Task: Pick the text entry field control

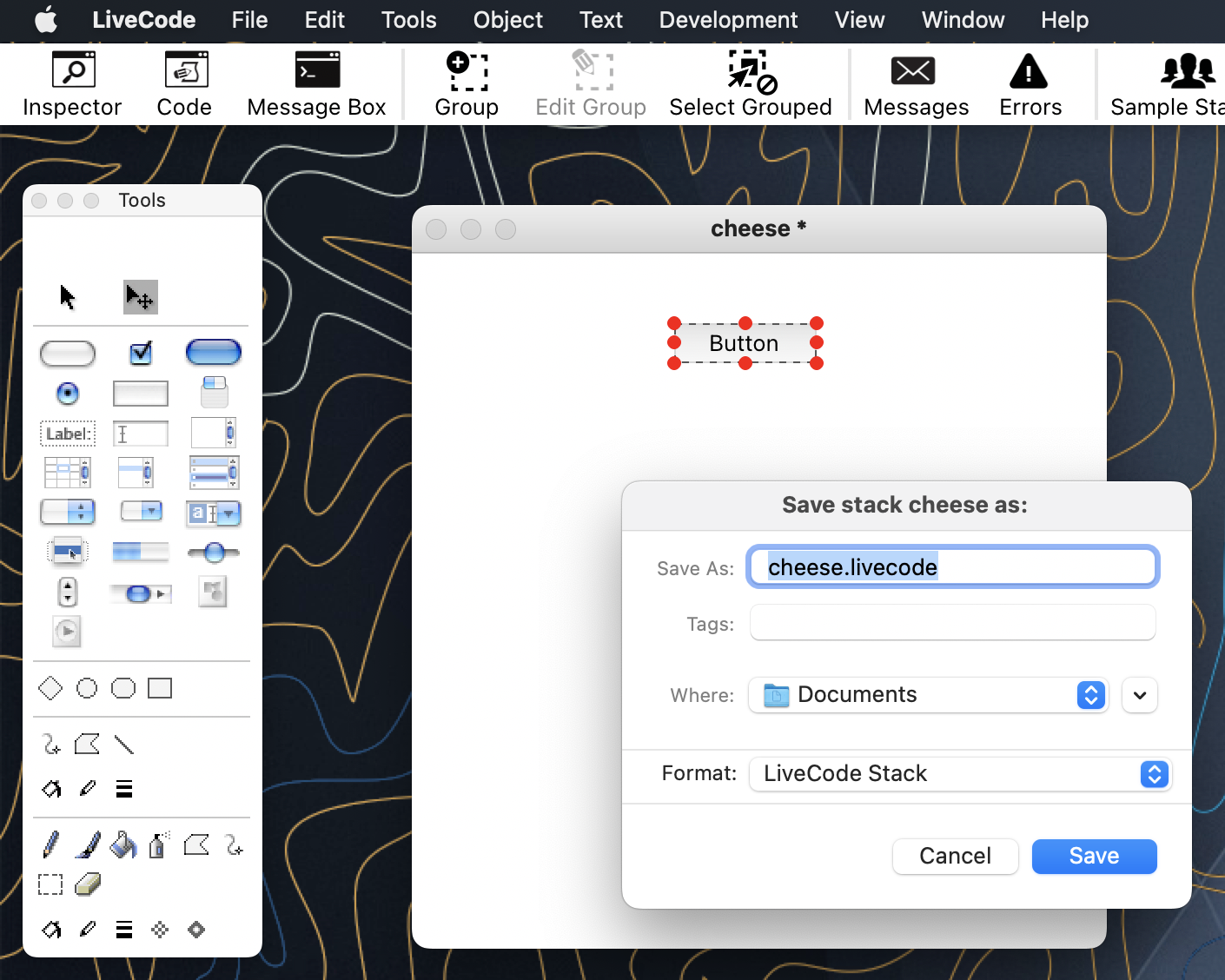Action: (141, 434)
